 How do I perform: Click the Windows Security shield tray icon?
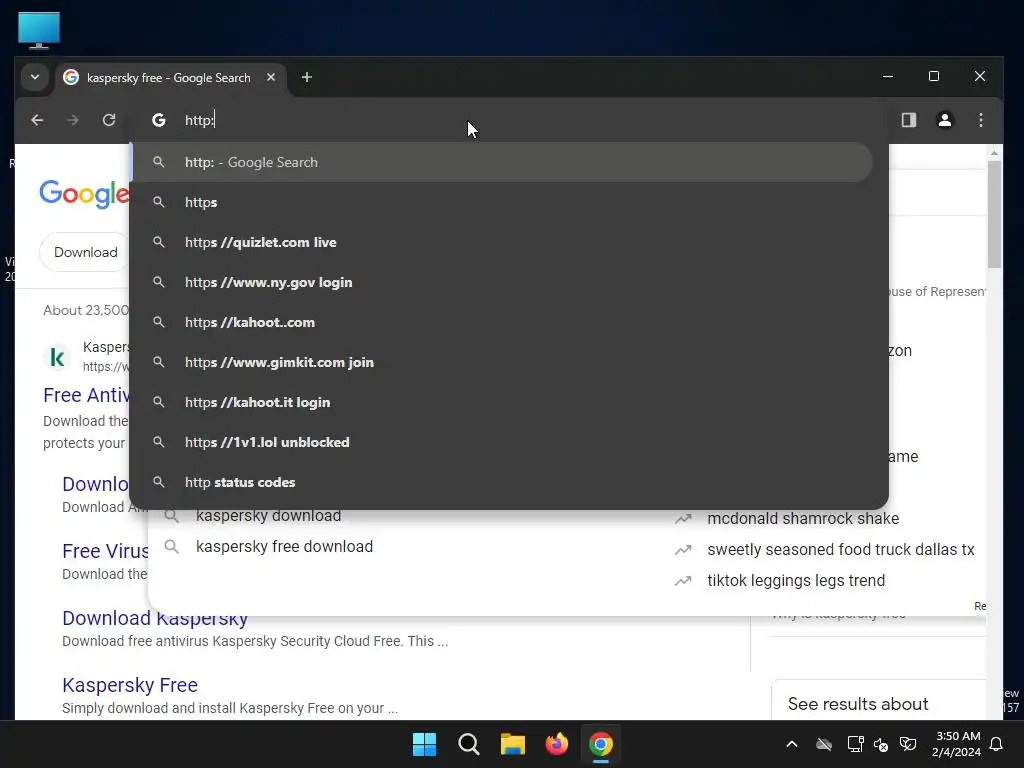[908, 744]
